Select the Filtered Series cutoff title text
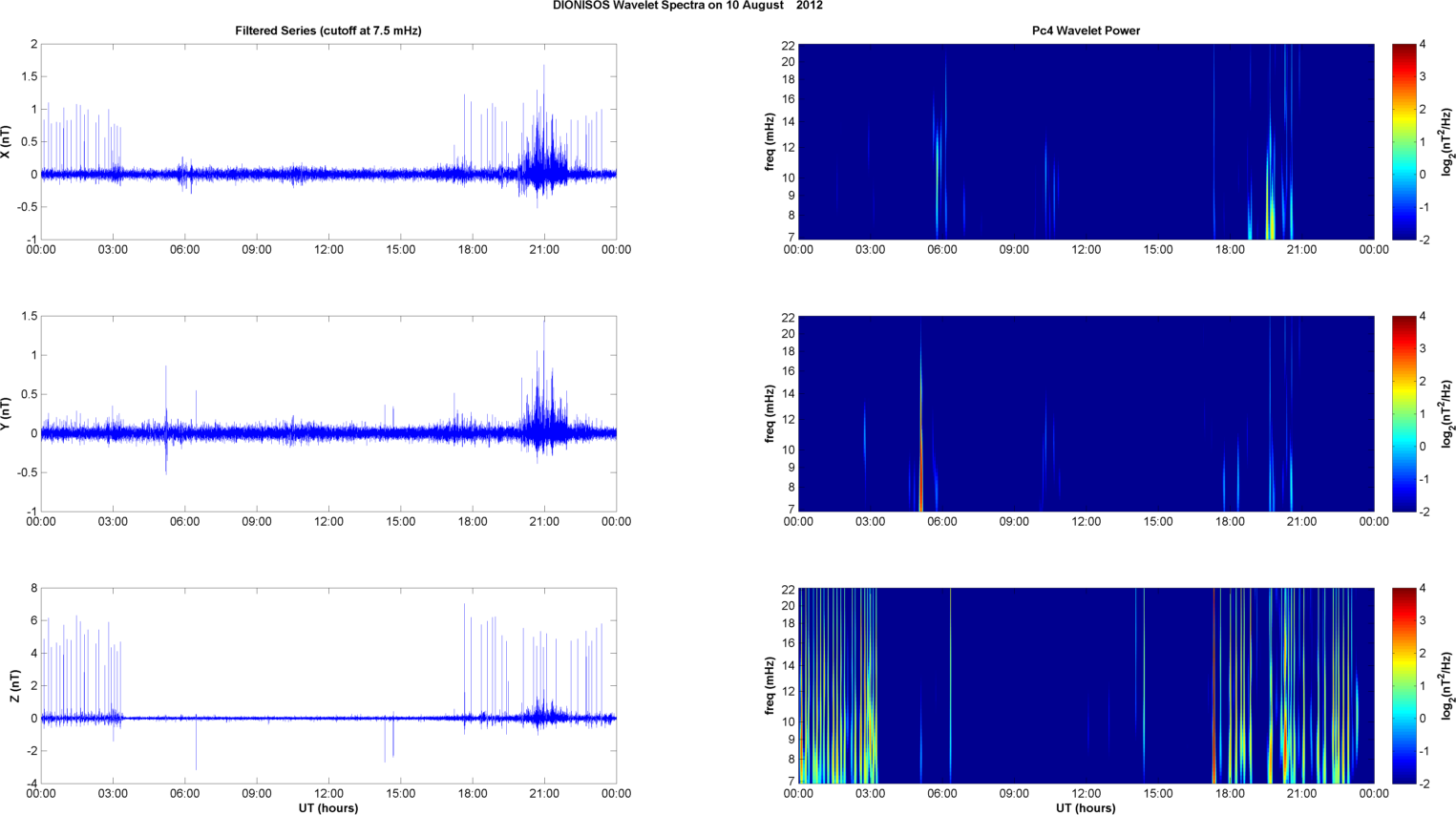Image resolution: width=1456 pixels, height=815 pixels. (328, 31)
